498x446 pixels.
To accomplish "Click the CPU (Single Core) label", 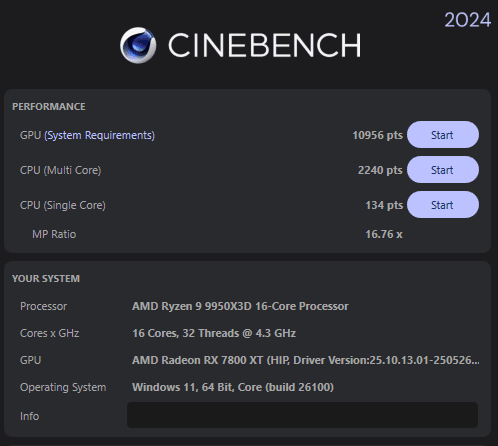I will click(63, 205).
